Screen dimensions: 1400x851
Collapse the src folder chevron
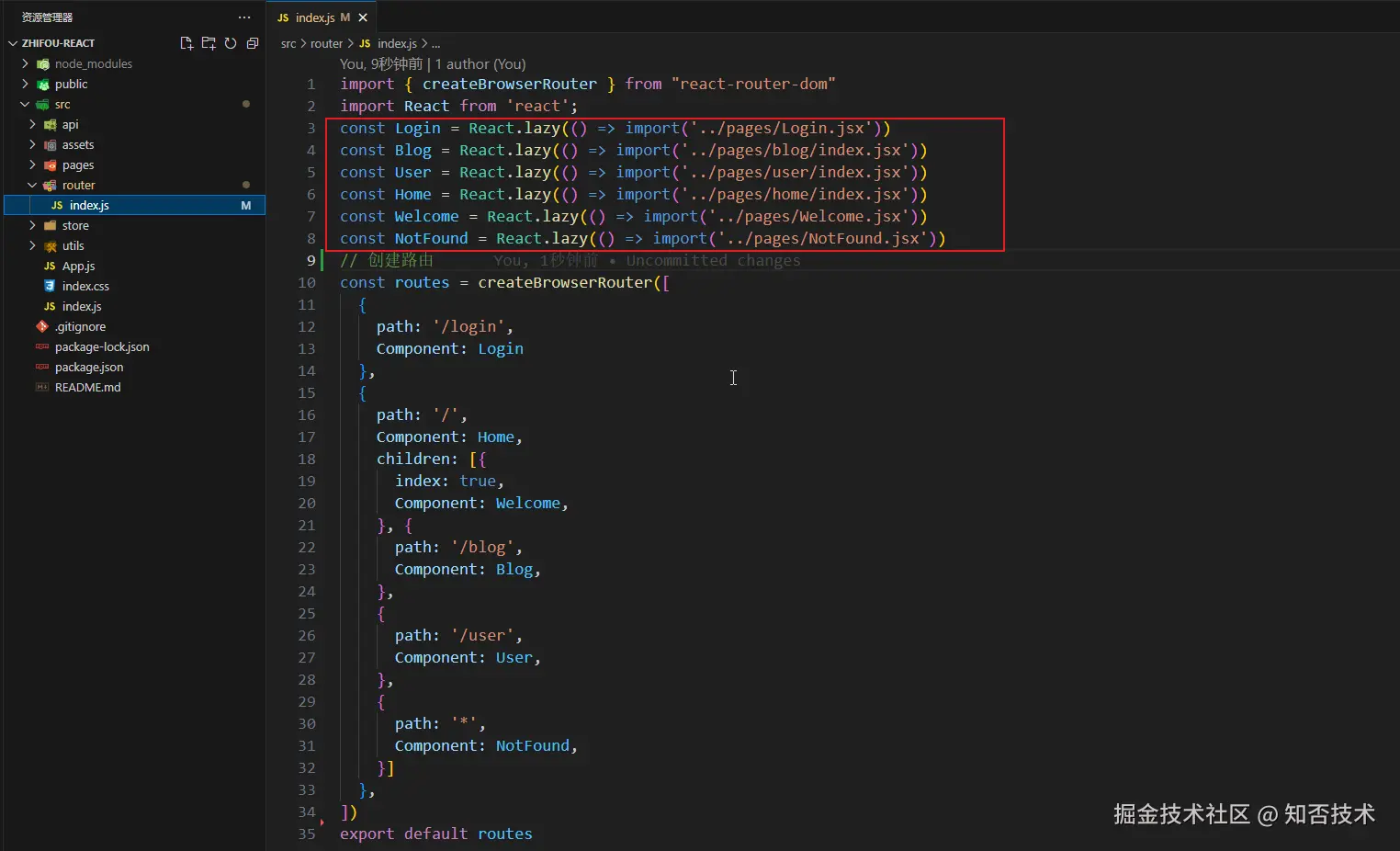26,104
